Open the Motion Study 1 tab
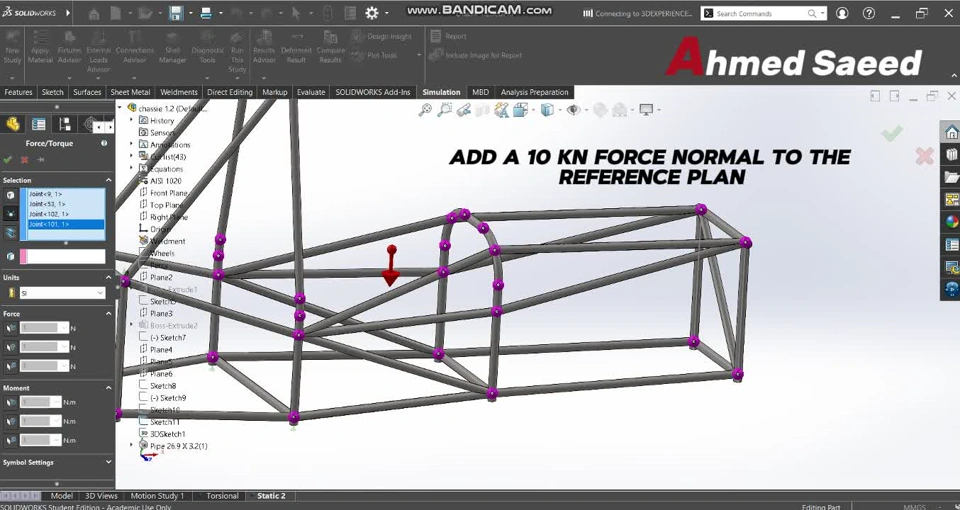The image size is (960, 510). tap(157, 496)
